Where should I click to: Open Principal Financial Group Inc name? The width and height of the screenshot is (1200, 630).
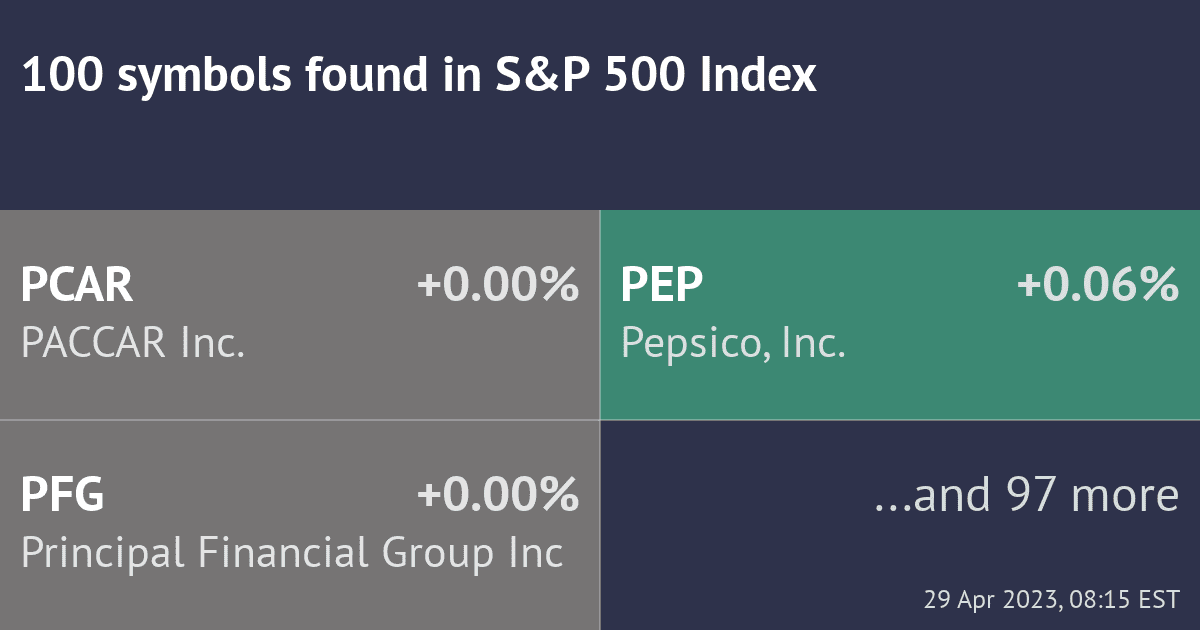click(292, 553)
